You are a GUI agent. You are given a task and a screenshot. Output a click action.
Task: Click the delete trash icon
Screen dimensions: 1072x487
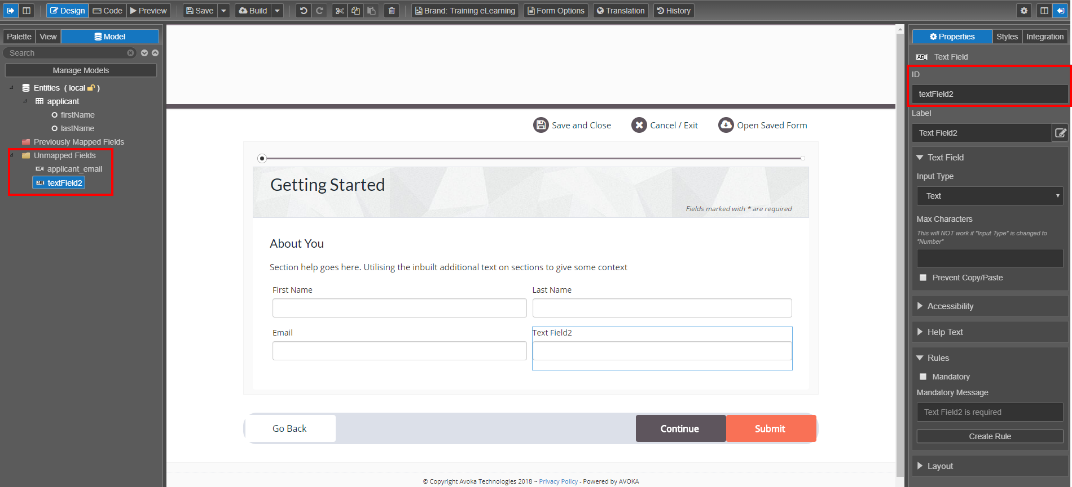pyautogui.click(x=391, y=10)
